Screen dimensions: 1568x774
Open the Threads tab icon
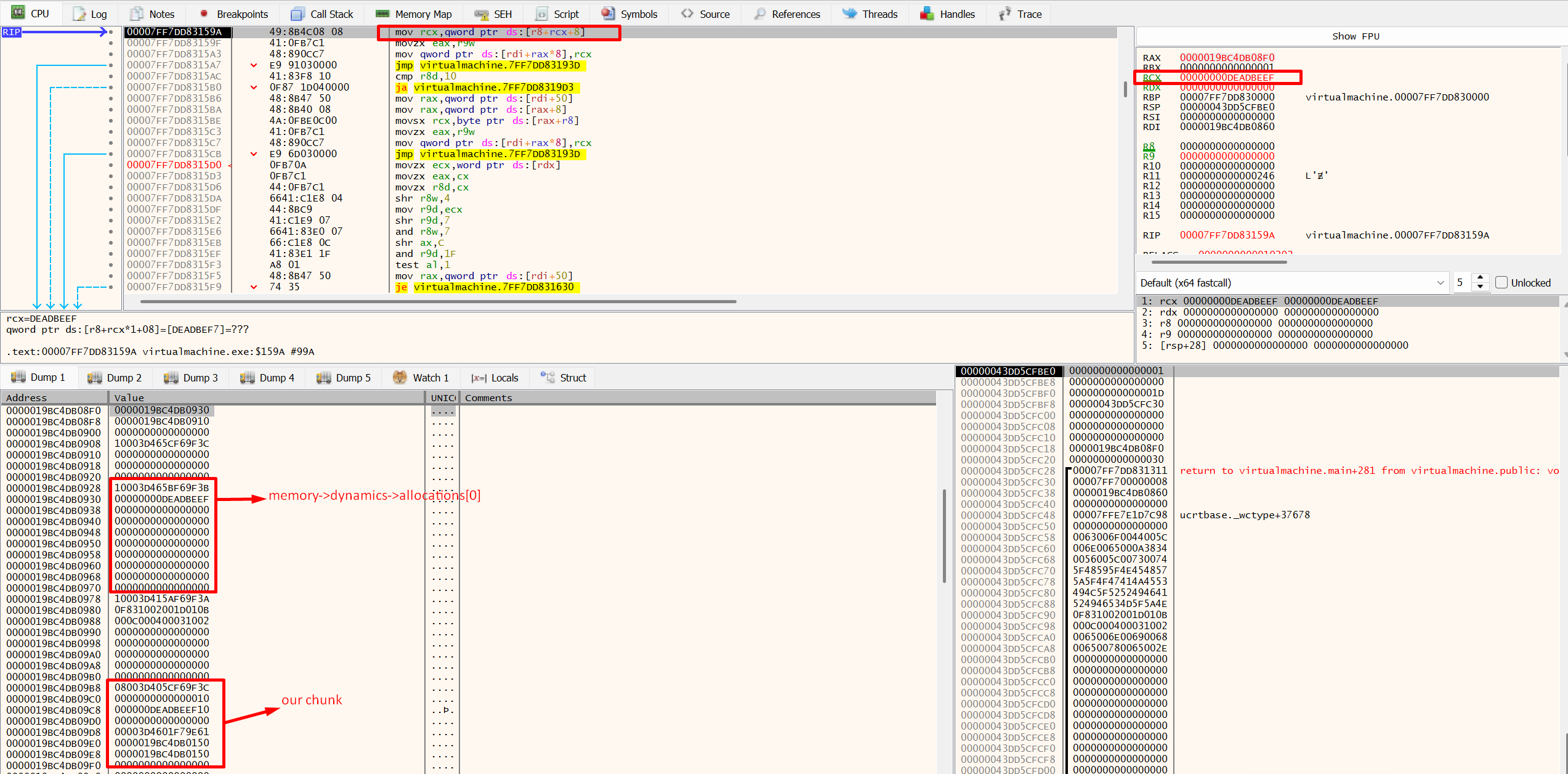849,14
